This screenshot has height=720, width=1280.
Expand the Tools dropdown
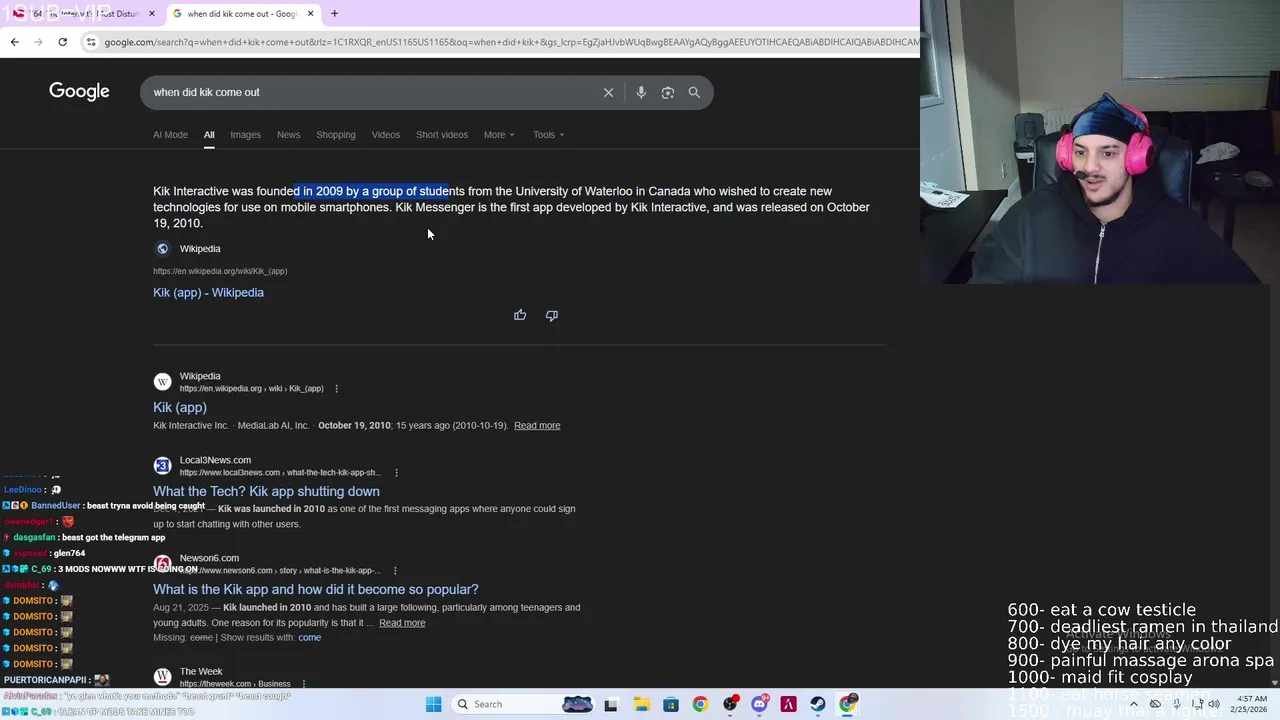548,135
